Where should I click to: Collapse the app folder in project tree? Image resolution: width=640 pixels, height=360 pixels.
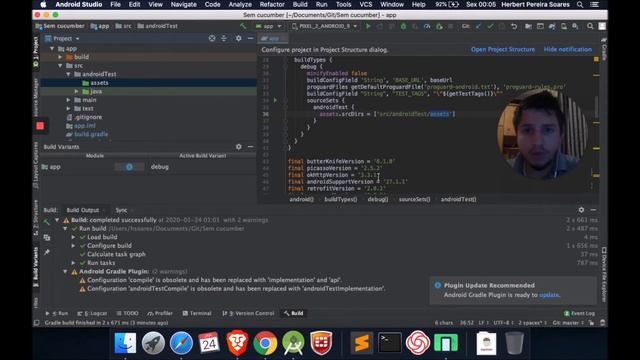(x=52, y=49)
